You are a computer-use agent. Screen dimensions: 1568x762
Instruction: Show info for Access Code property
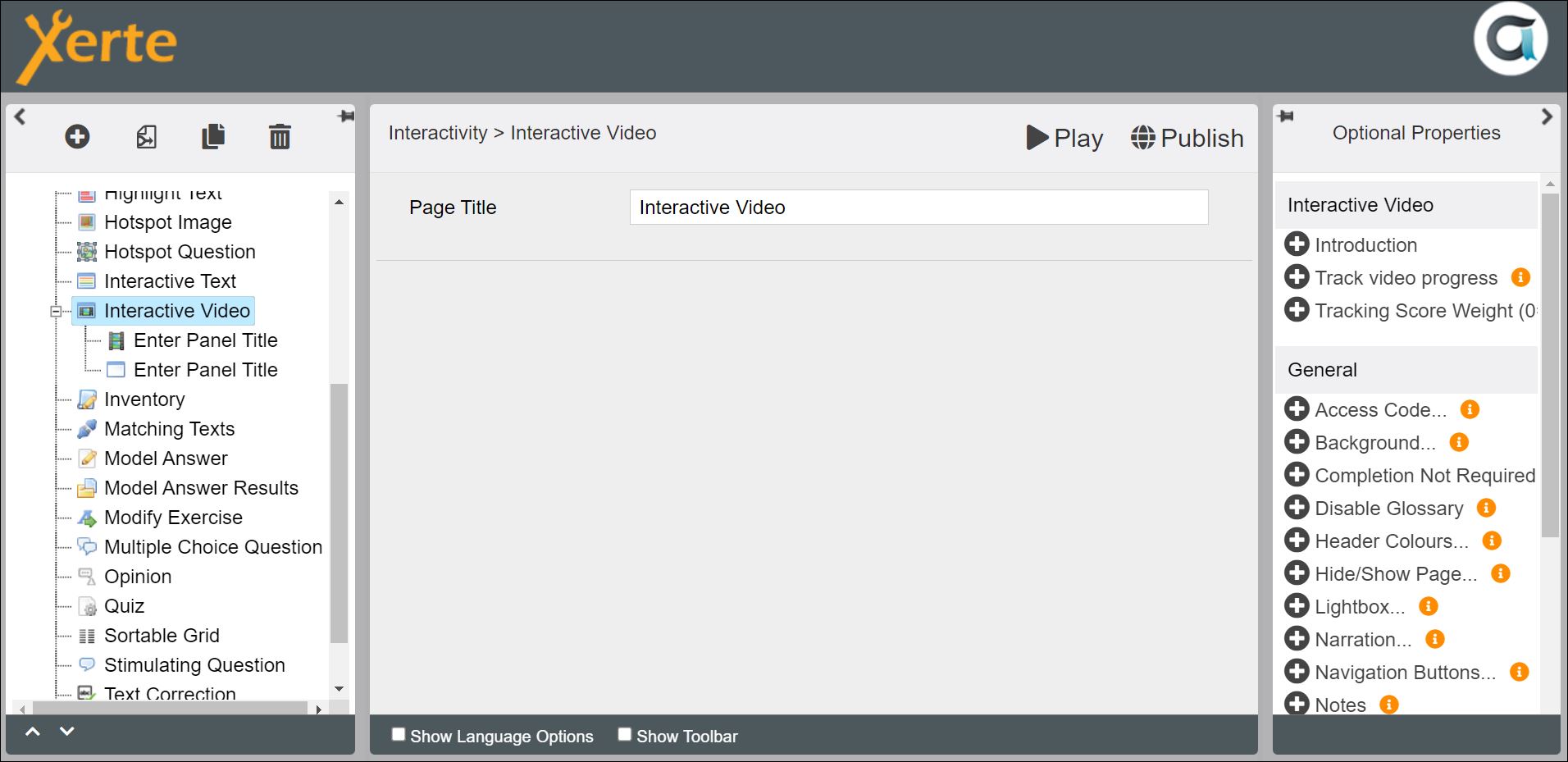click(x=1470, y=409)
